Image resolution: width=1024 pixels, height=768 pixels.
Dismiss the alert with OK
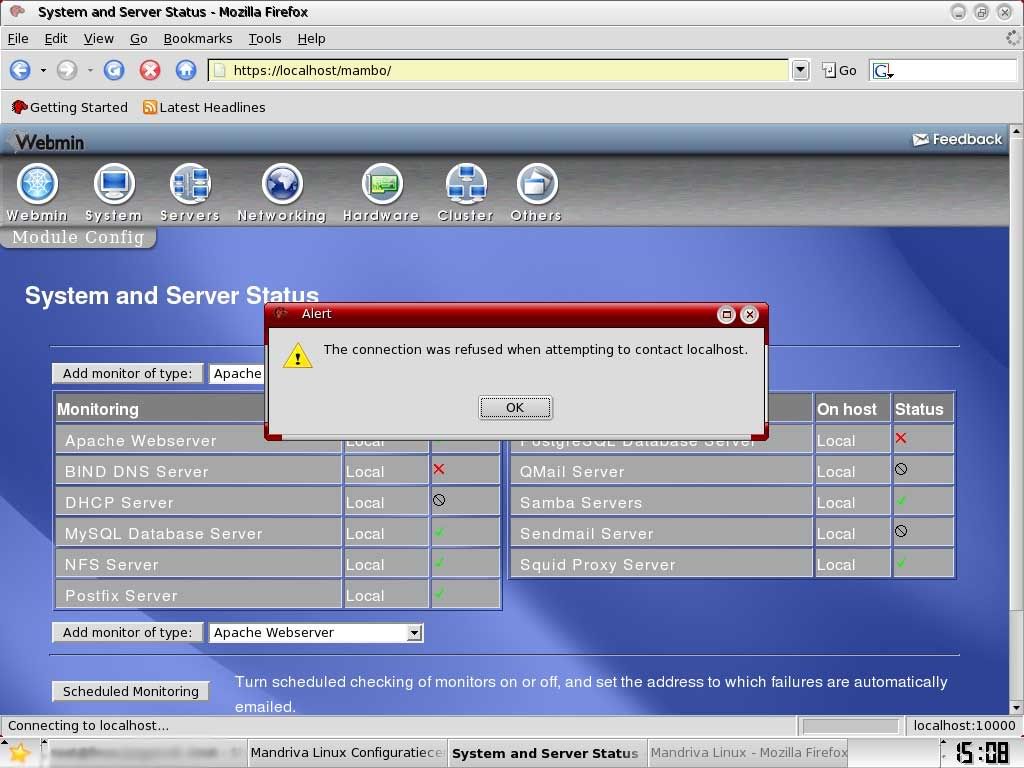pyautogui.click(x=515, y=408)
